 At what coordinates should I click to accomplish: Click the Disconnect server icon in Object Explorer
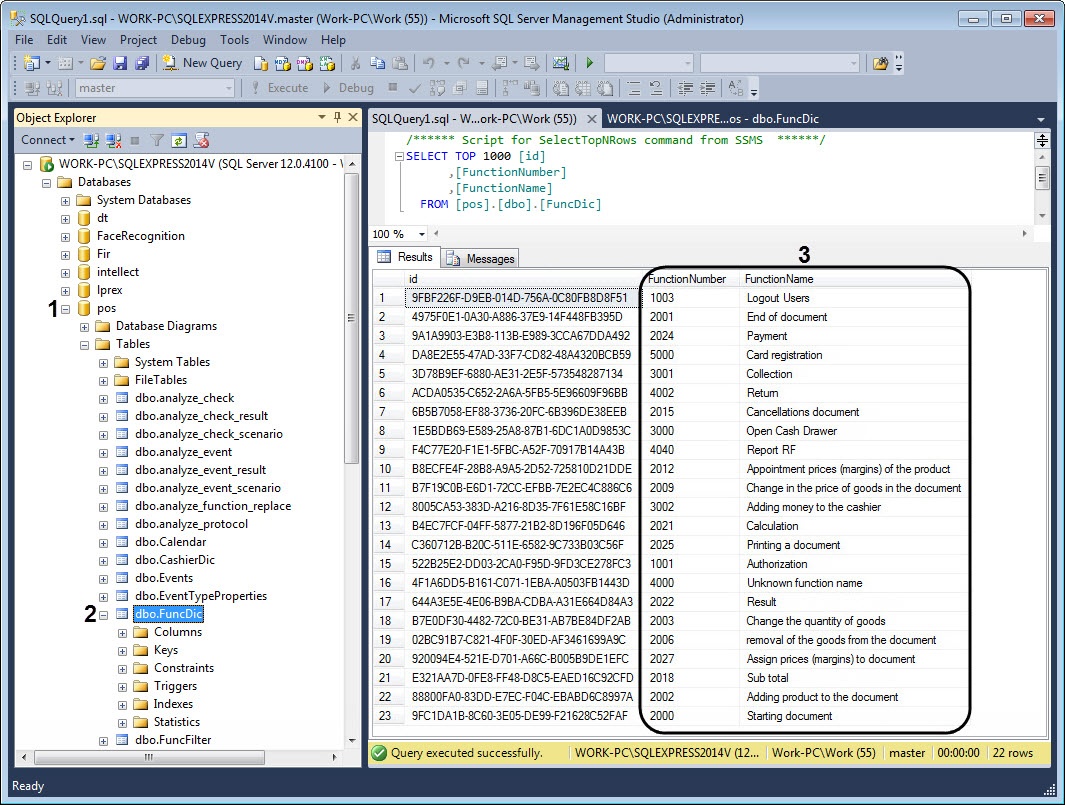point(114,140)
